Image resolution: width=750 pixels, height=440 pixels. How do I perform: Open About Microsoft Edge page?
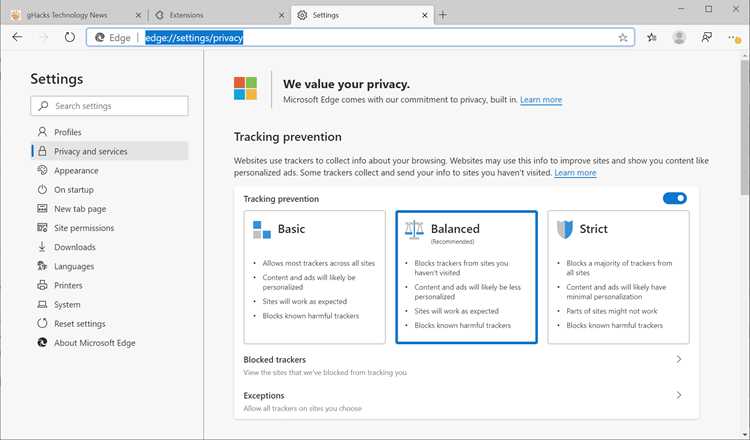tap(110, 342)
